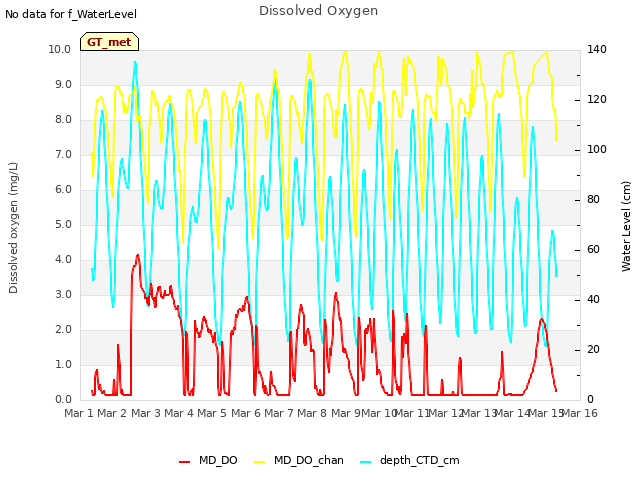Click the 10.0 left axis value
Screen dimensions: 640x480
60,49
